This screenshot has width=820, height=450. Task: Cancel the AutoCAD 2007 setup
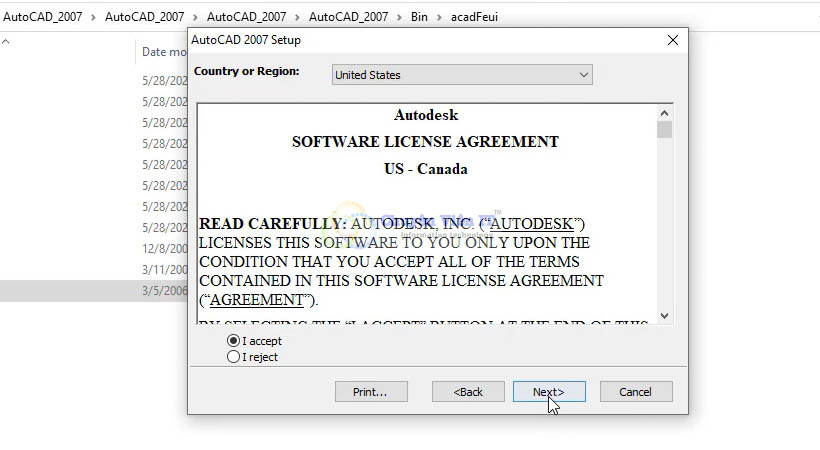pyautogui.click(x=635, y=392)
